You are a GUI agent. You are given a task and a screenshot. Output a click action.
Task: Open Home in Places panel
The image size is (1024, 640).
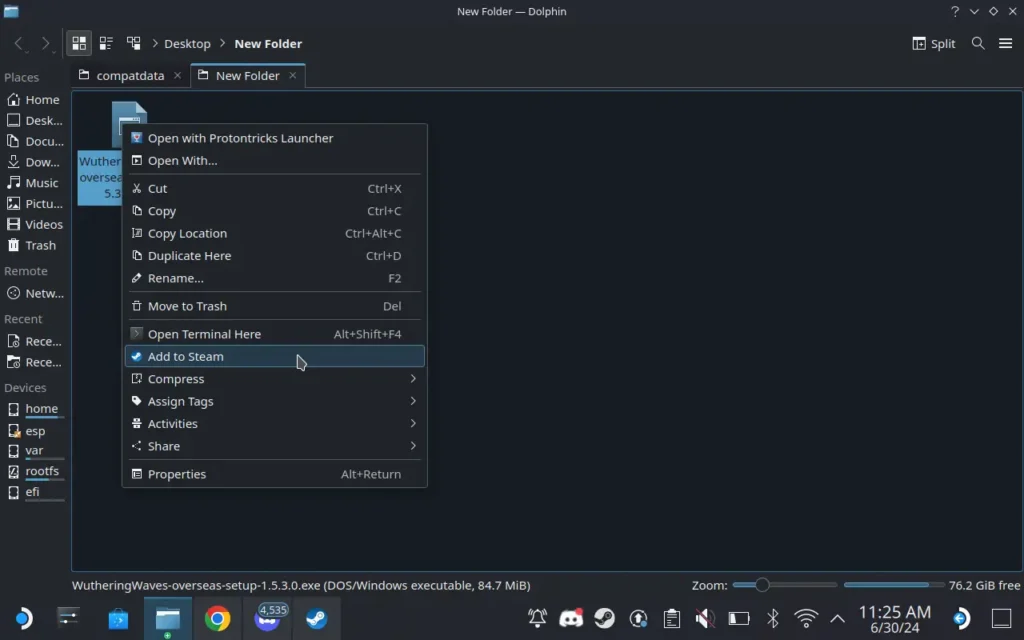35,100
